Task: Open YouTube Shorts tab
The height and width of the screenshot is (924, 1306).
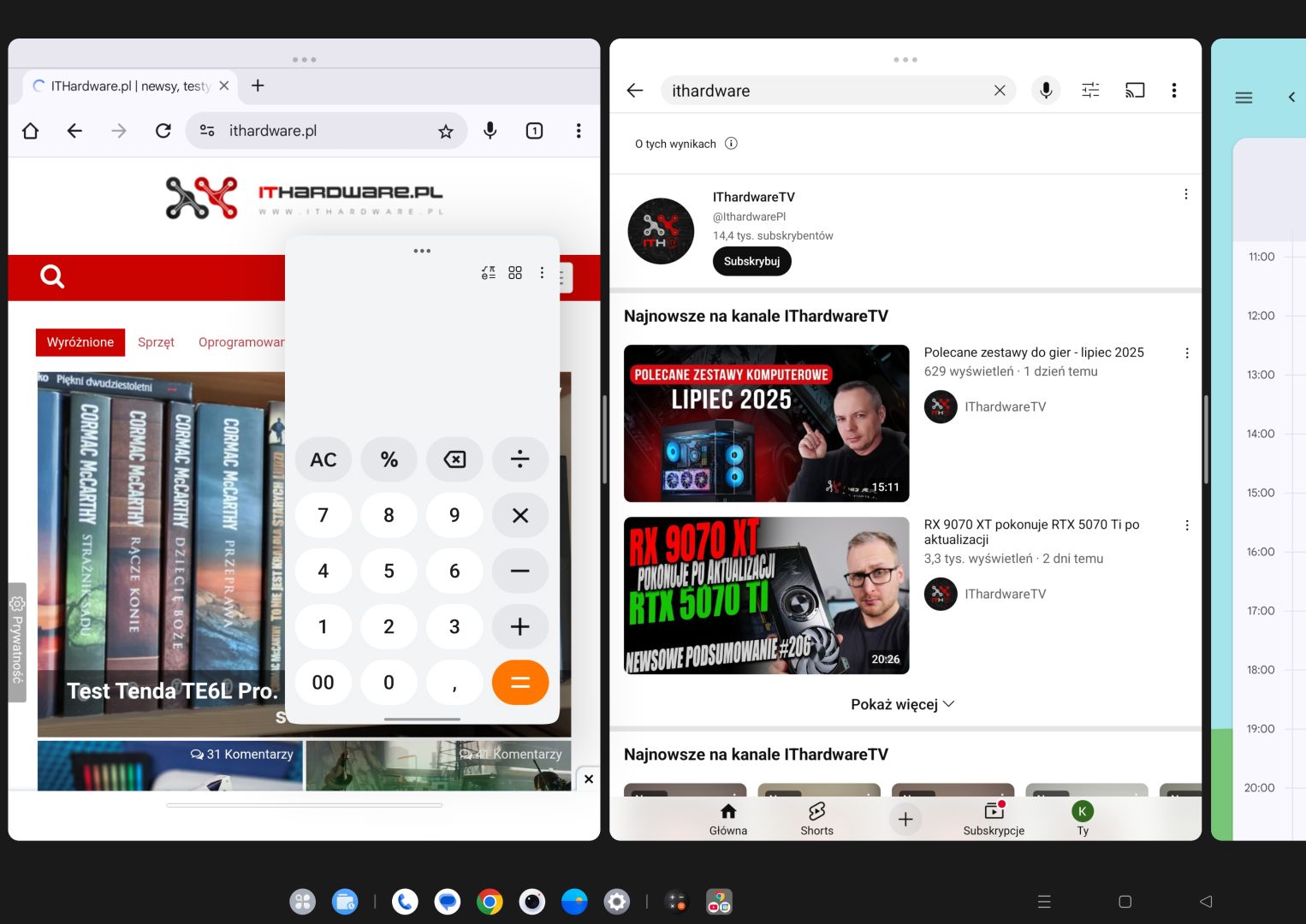Action: point(817,819)
